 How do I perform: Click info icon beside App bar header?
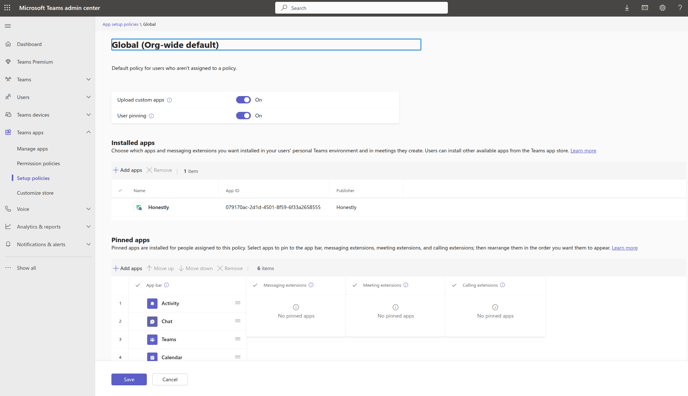click(x=166, y=285)
